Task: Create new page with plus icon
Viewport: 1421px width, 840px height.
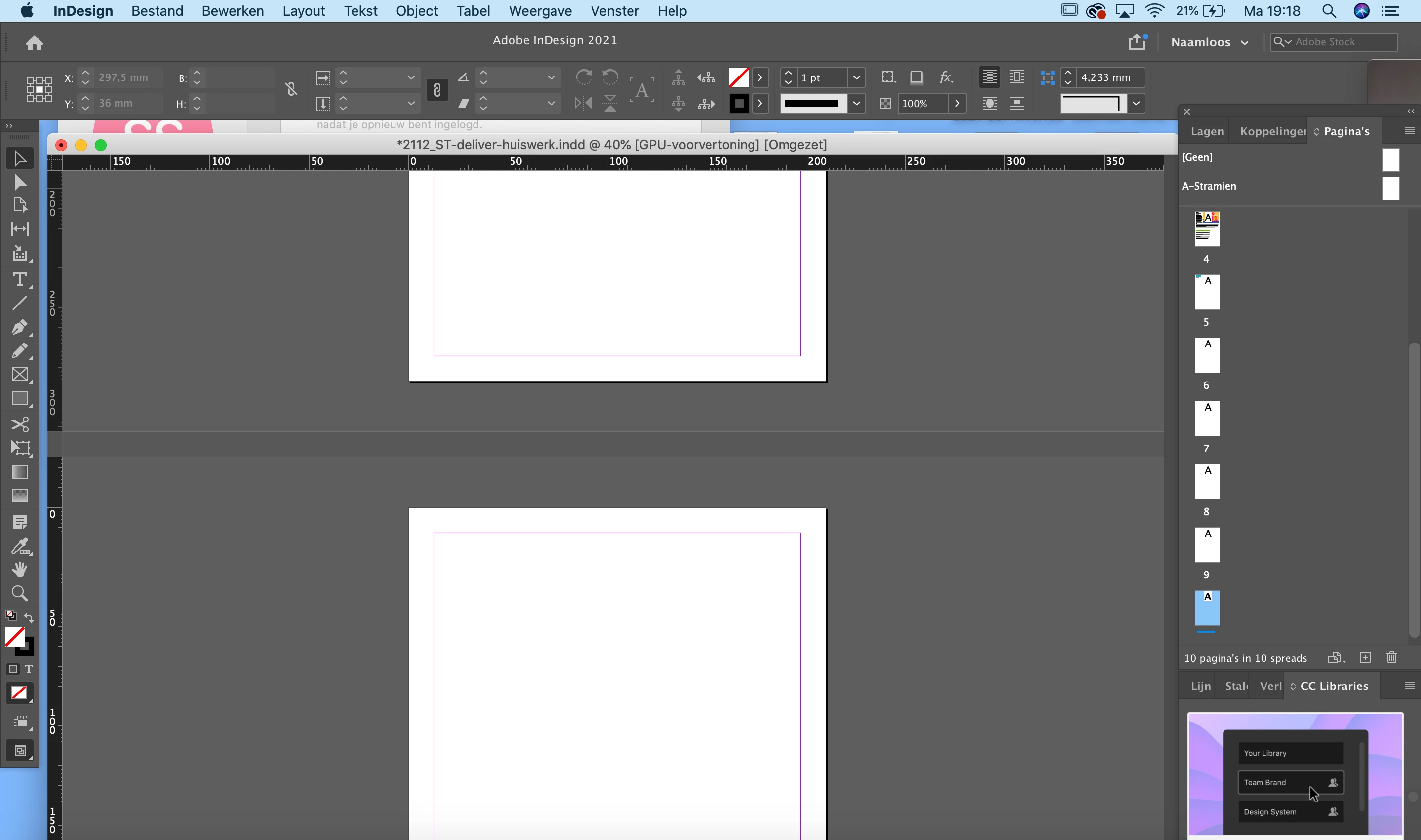Action: click(x=1365, y=657)
